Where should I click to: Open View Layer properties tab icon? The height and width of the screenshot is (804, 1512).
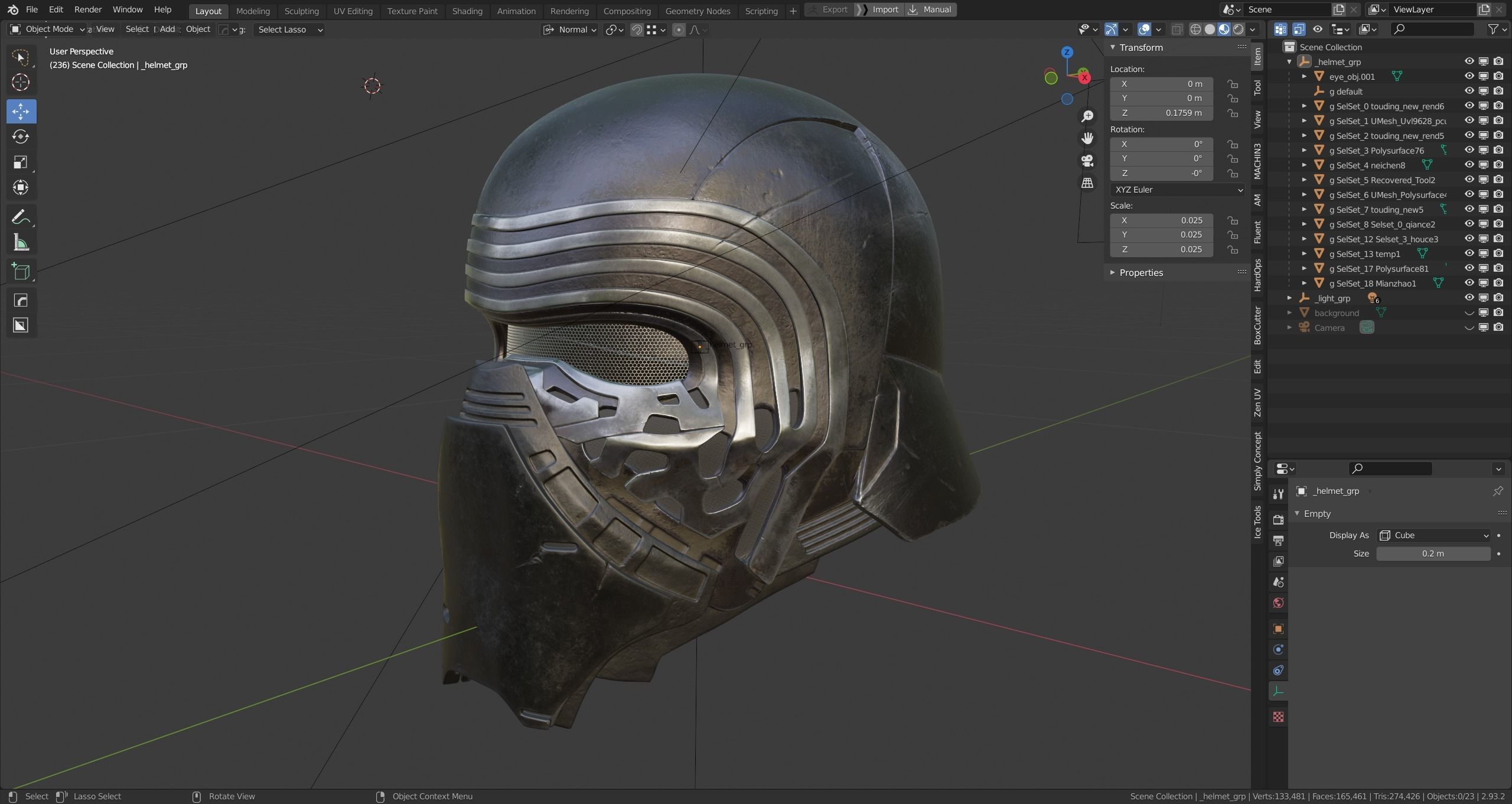click(1278, 561)
